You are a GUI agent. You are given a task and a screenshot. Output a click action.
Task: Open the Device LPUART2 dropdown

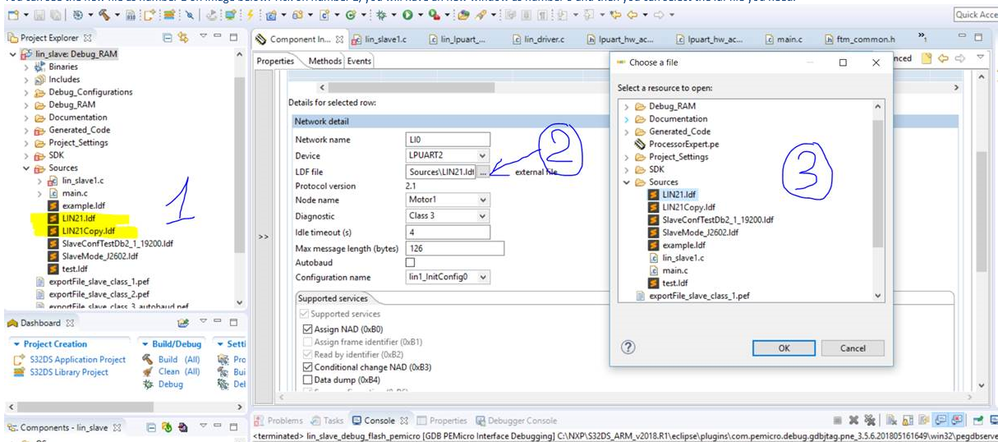coord(483,156)
